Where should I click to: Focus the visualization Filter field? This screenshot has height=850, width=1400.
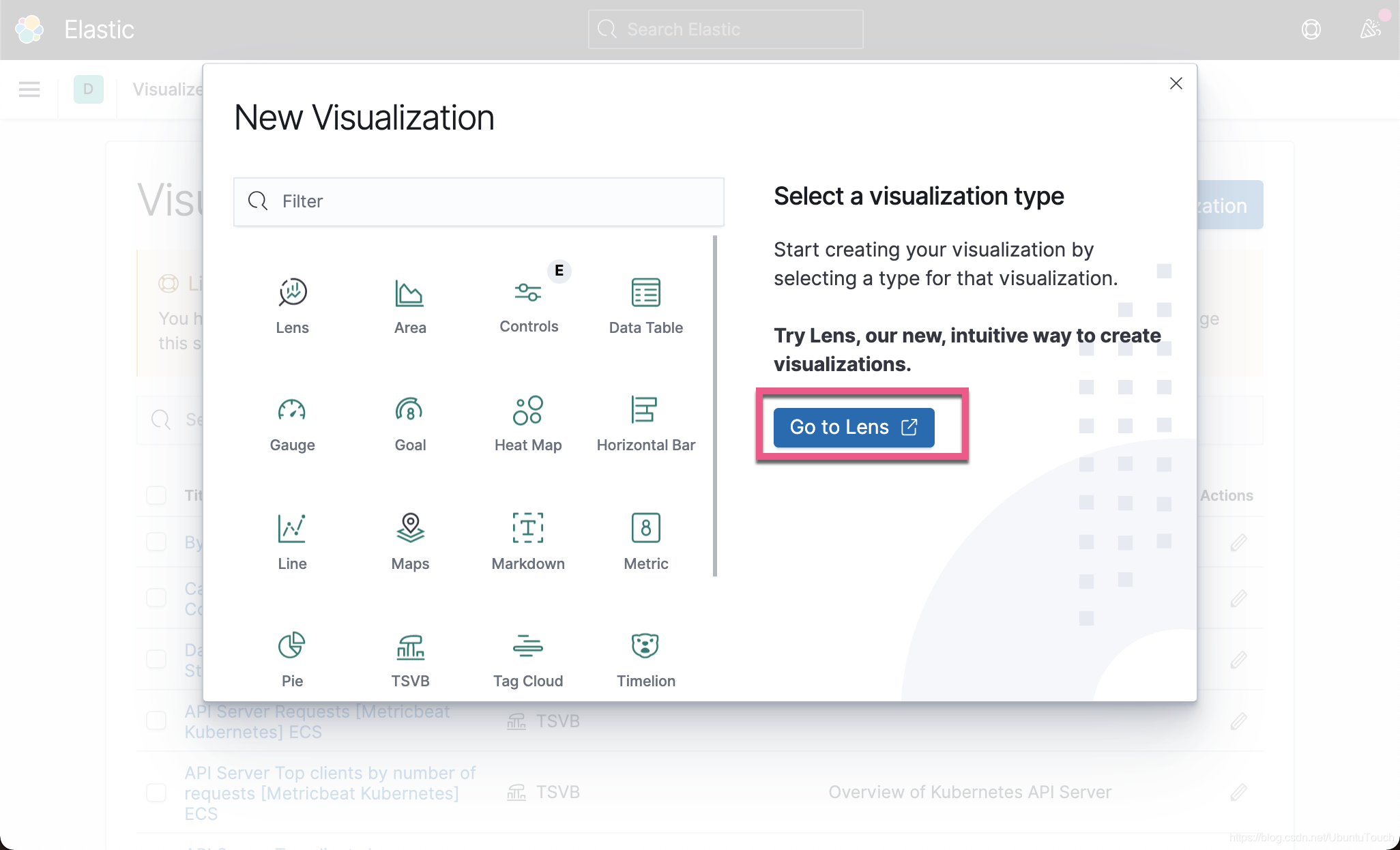pyautogui.click(x=479, y=201)
